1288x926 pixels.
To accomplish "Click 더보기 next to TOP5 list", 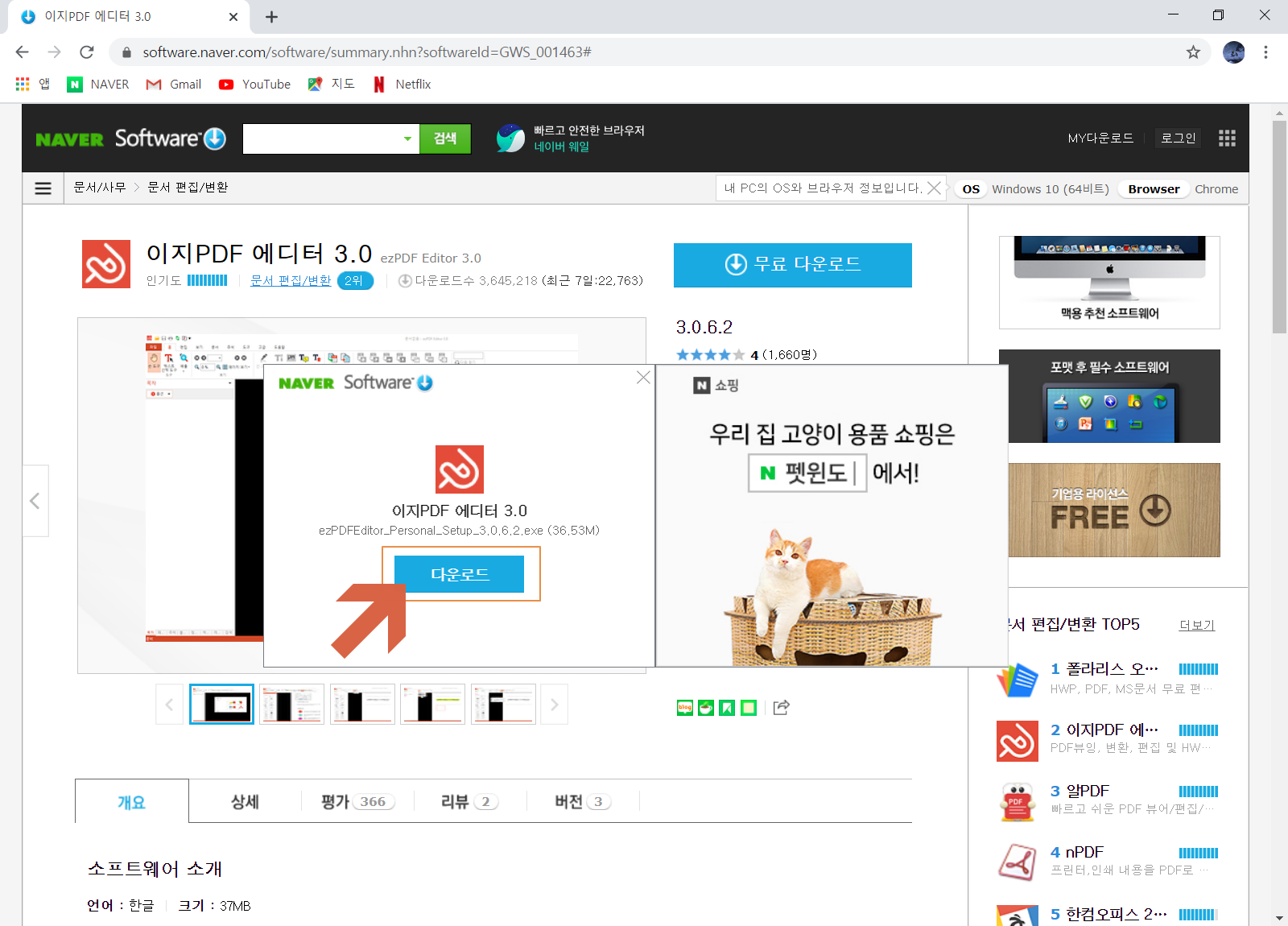I will [x=1197, y=625].
